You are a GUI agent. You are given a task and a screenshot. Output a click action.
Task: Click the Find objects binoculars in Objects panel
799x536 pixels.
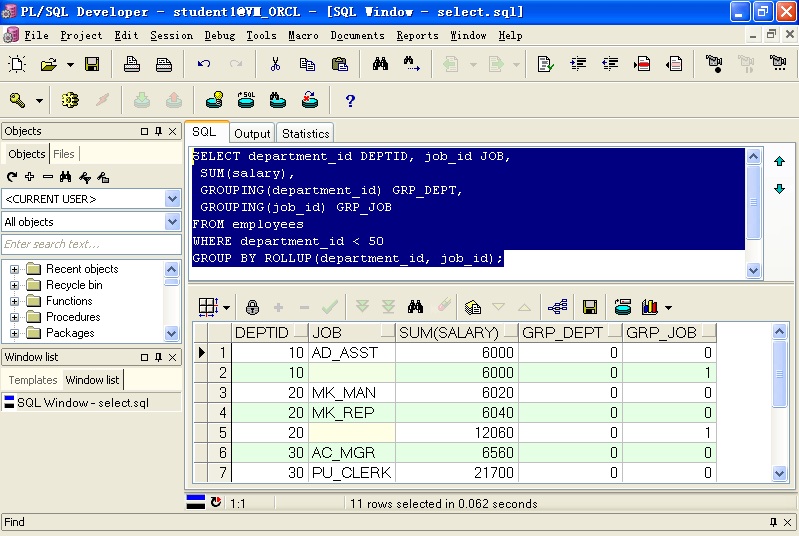[65, 177]
